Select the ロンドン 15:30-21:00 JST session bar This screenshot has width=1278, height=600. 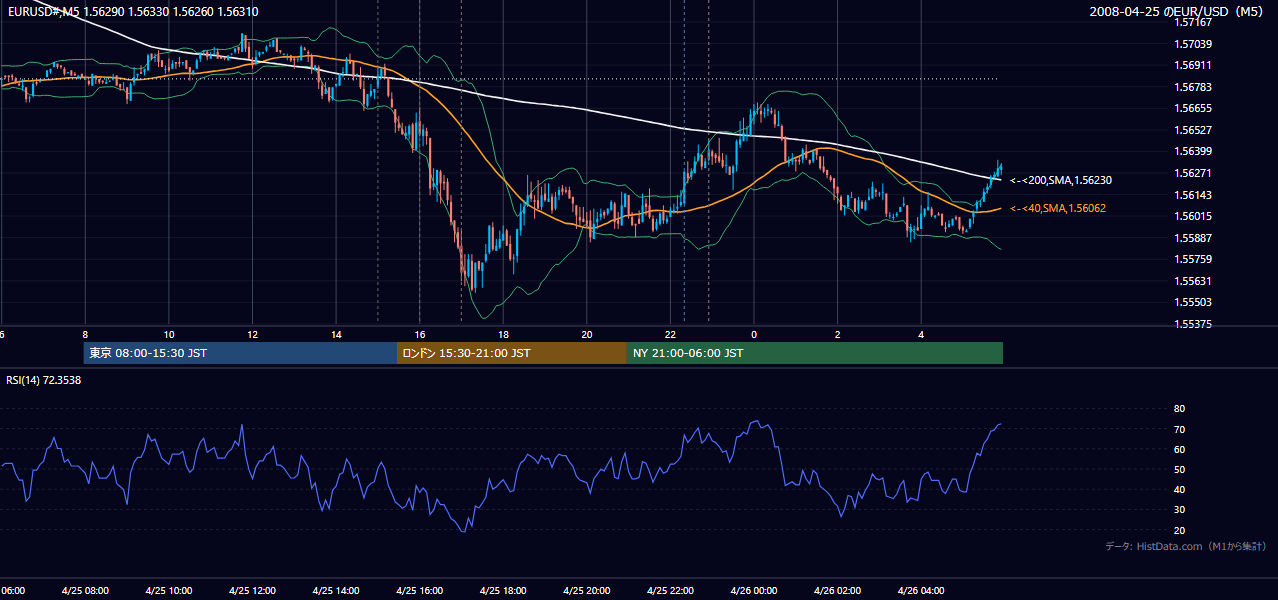tap(512, 353)
